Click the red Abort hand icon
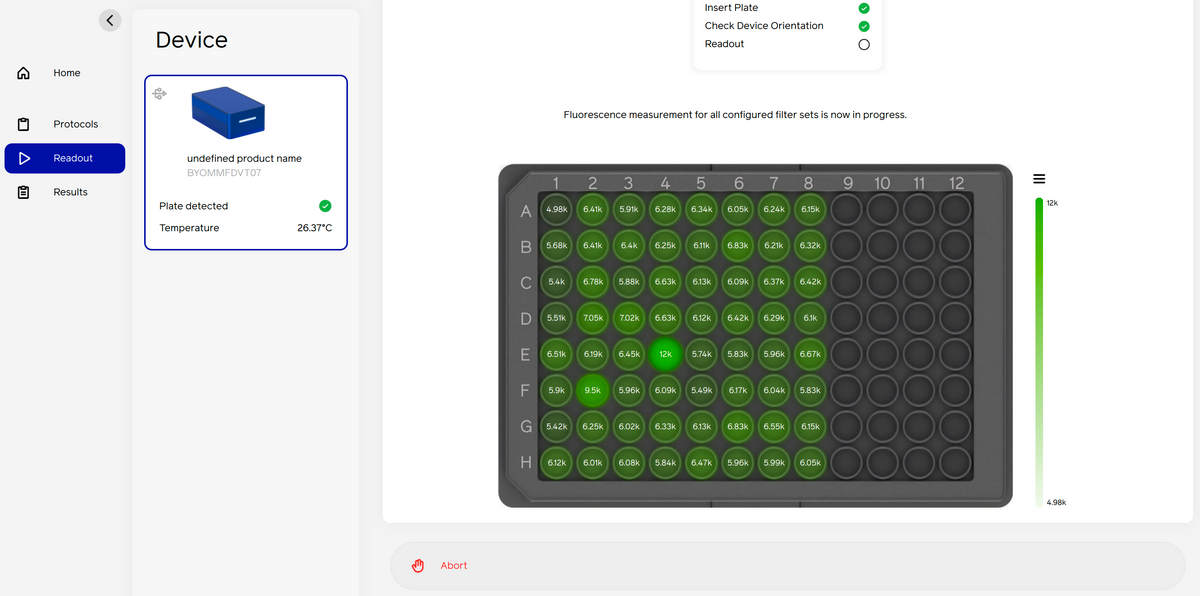Screen dimensions: 1200x596 pyautogui.click(x=419, y=566)
